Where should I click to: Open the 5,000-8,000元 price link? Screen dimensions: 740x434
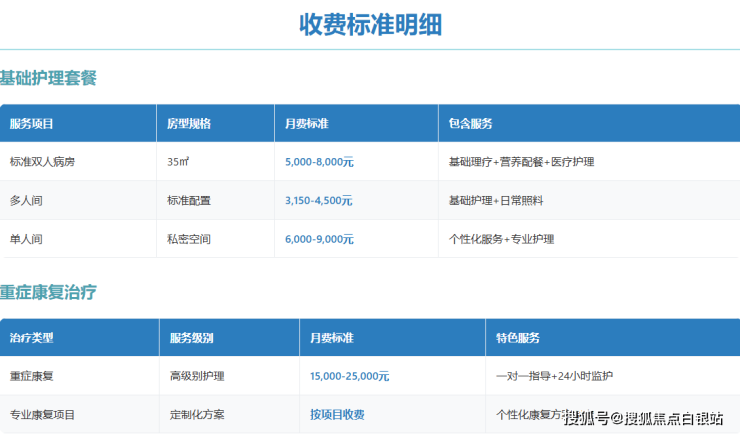point(318,161)
